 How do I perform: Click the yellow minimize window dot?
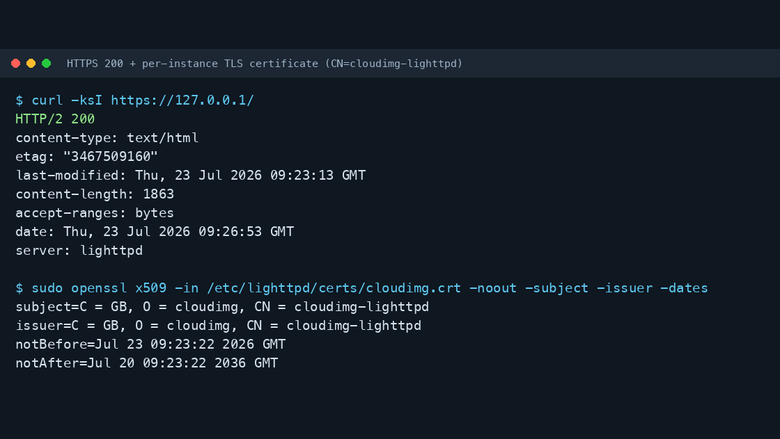pyautogui.click(x=31, y=63)
